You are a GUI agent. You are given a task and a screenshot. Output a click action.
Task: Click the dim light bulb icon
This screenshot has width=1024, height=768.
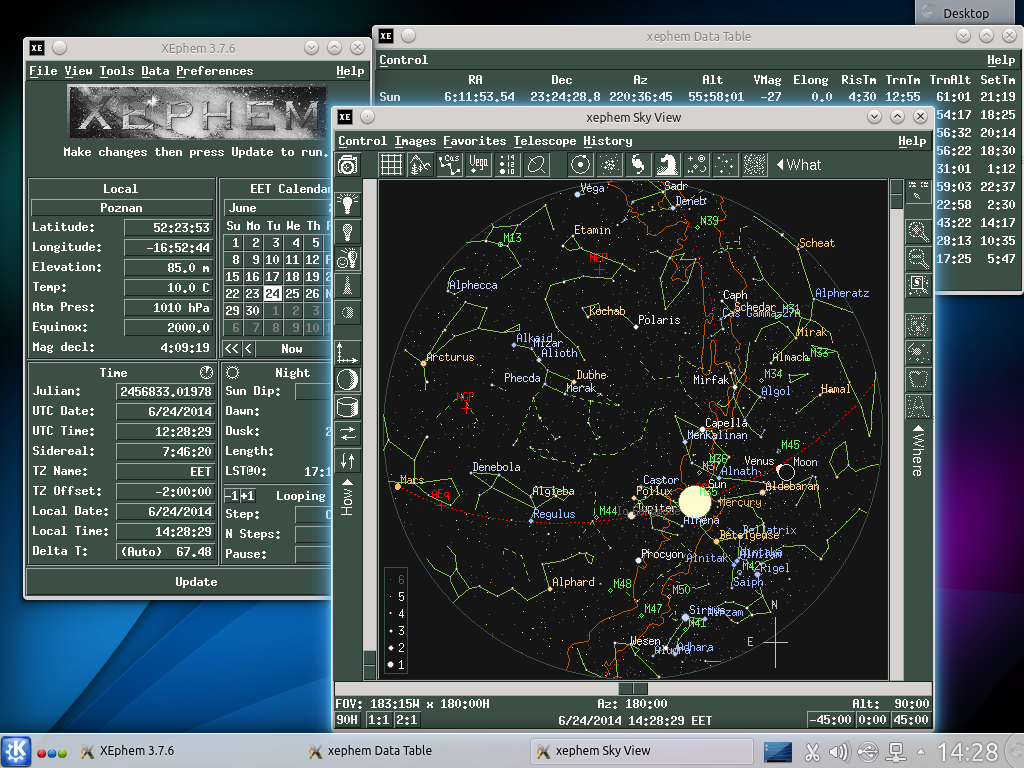point(347,232)
